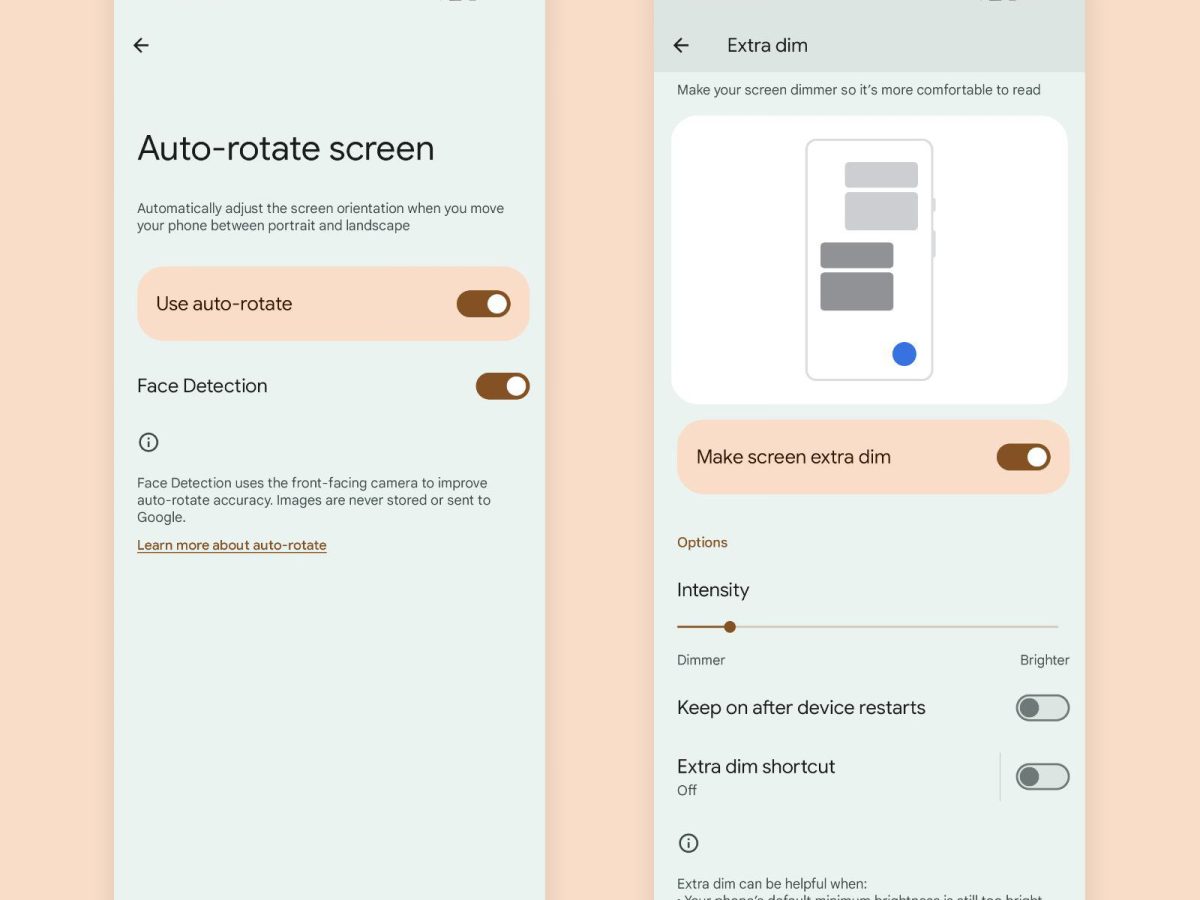Image resolution: width=1200 pixels, height=900 pixels.
Task: Go back from Auto-rotate screen page
Action: click(x=141, y=45)
